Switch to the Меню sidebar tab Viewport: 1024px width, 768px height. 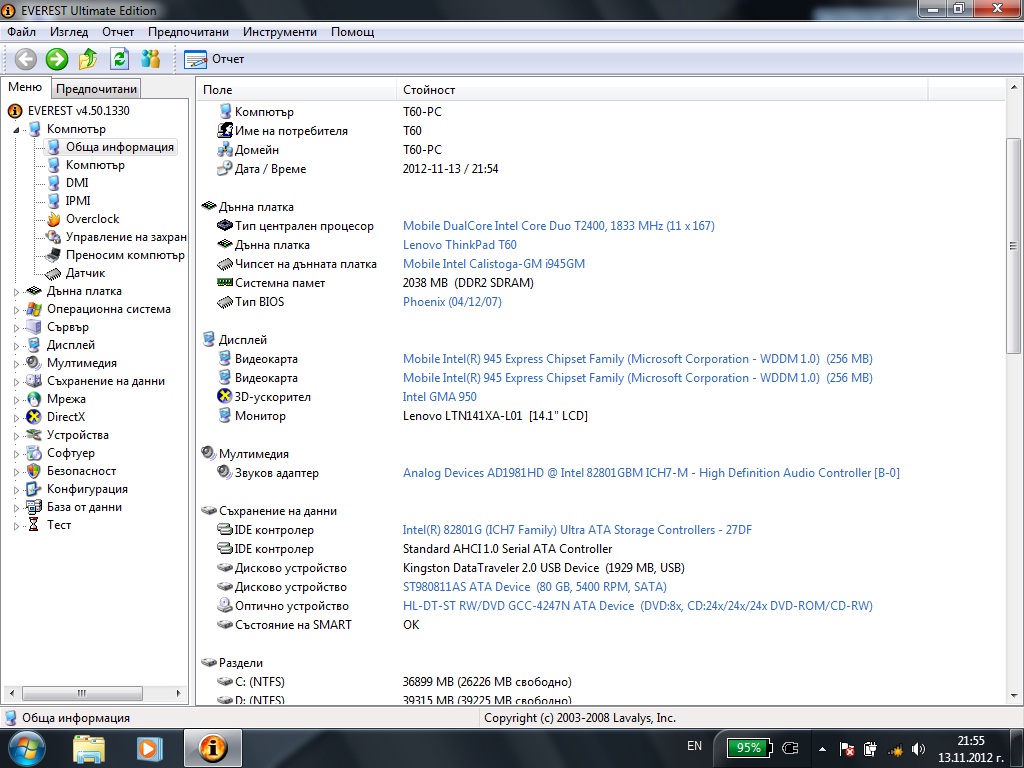pos(25,87)
